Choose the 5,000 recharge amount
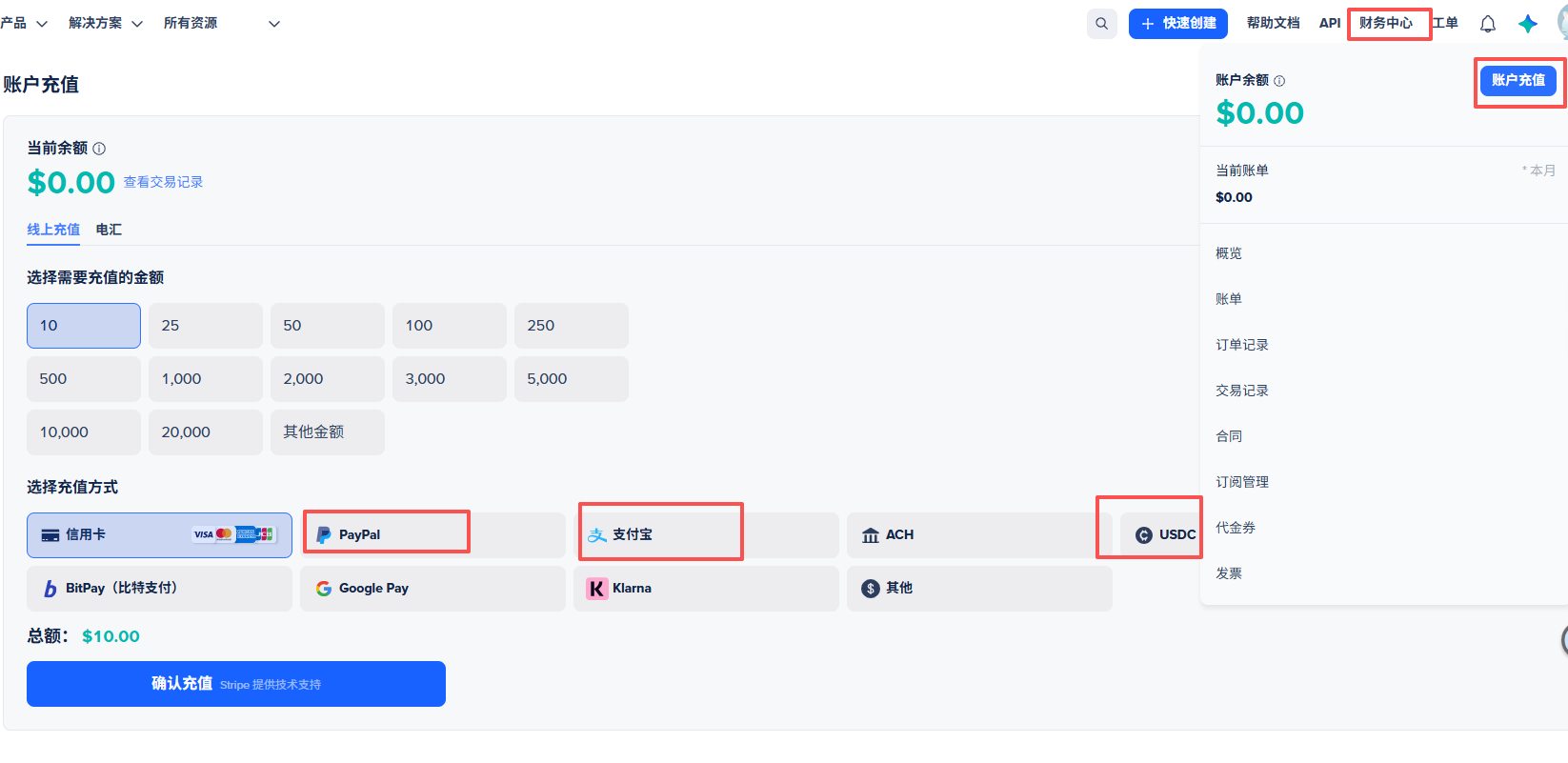 pyautogui.click(x=571, y=379)
